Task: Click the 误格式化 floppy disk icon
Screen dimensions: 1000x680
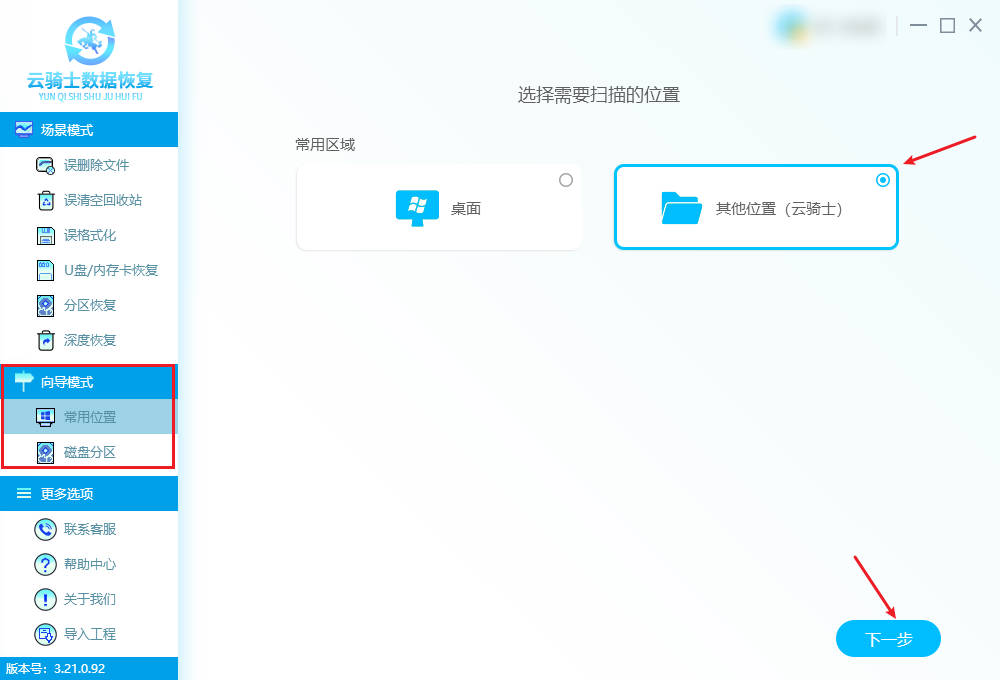Action: [46, 235]
